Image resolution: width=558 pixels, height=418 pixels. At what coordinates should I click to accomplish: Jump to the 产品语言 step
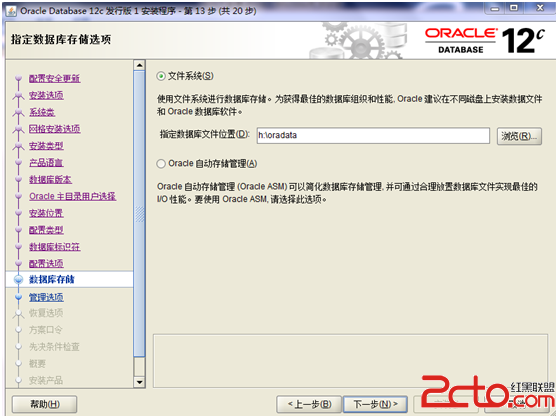(x=46, y=163)
